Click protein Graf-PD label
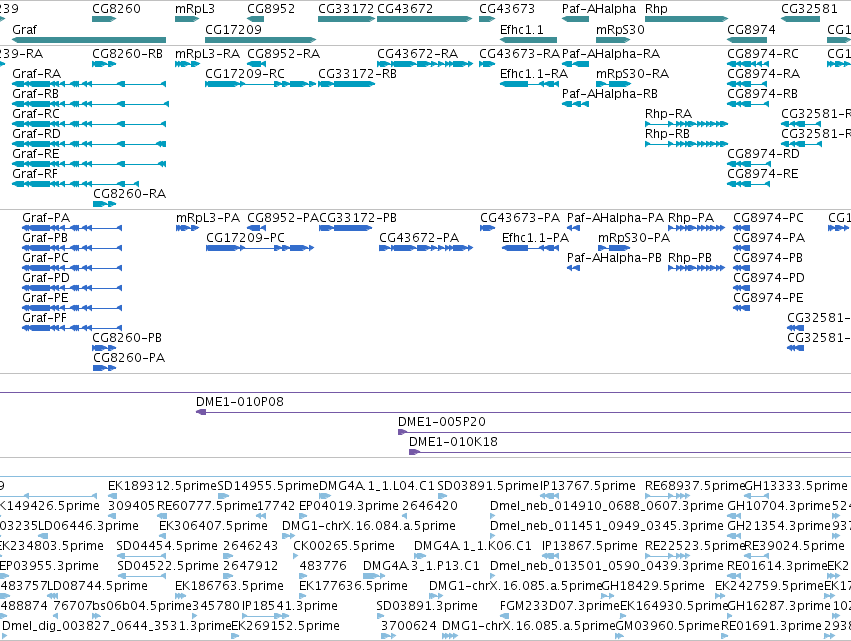The image size is (851, 641). [x=46, y=277]
